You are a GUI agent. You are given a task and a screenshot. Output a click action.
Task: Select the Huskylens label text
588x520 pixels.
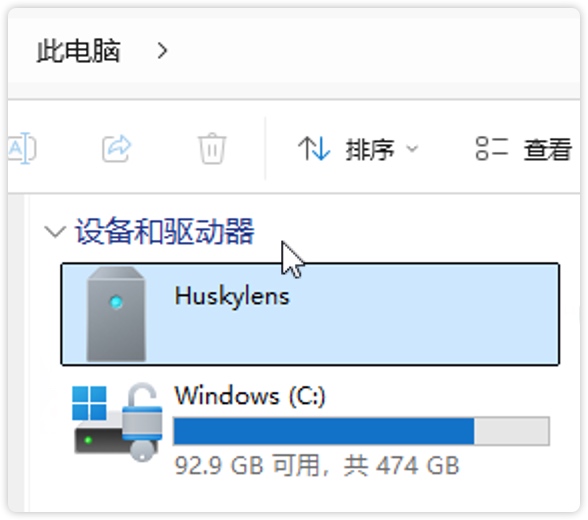tap(232, 296)
